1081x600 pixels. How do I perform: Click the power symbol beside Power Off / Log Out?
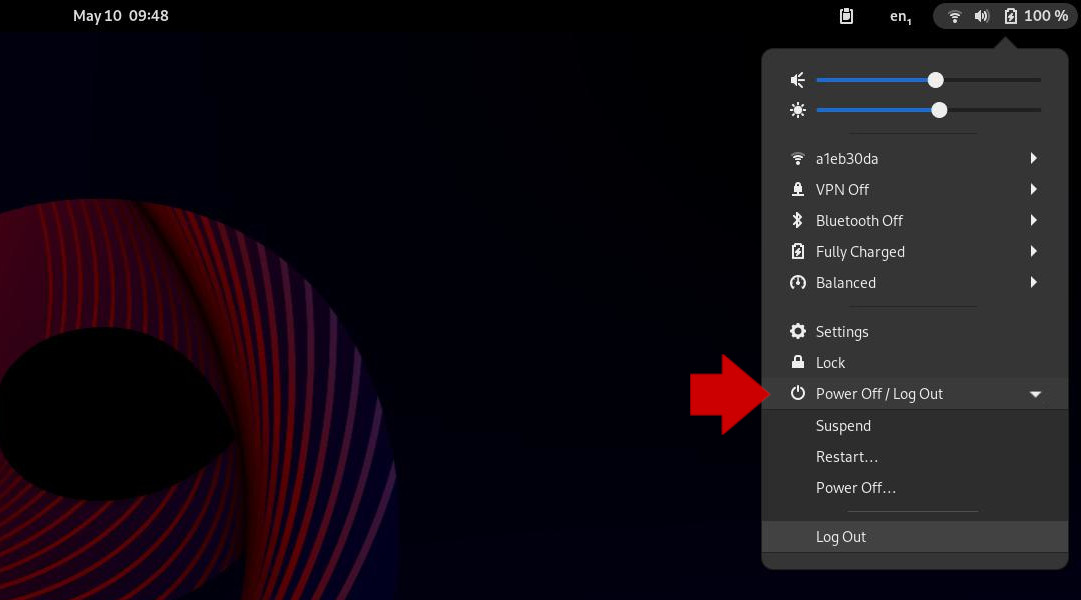click(x=797, y=393)
